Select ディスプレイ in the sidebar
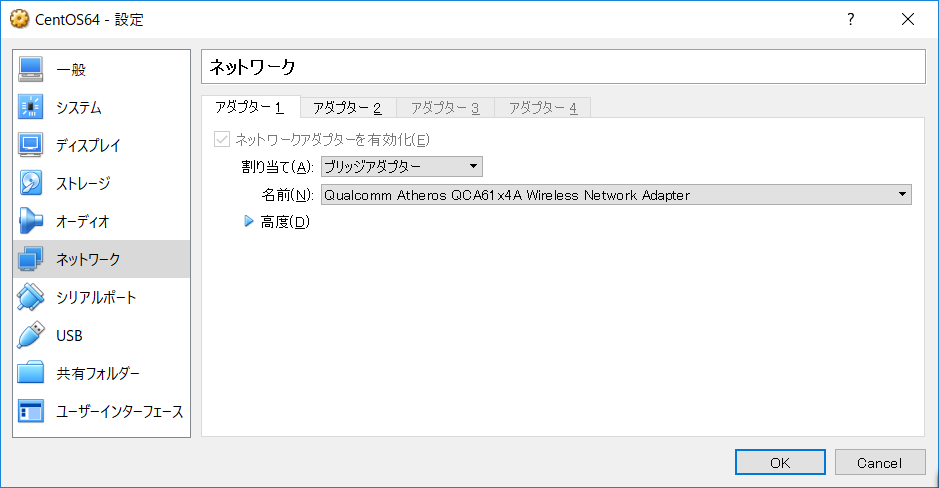This screenshot has height=488, width=939. click(101, 145)
